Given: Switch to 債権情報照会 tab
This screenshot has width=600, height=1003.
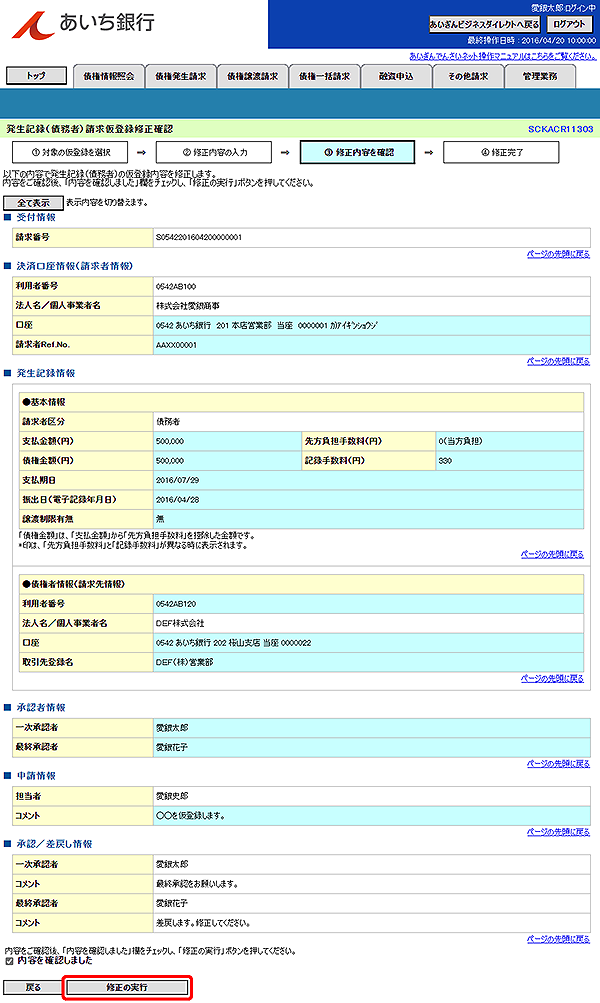Looking at the screenshot, I should (109, 76).
